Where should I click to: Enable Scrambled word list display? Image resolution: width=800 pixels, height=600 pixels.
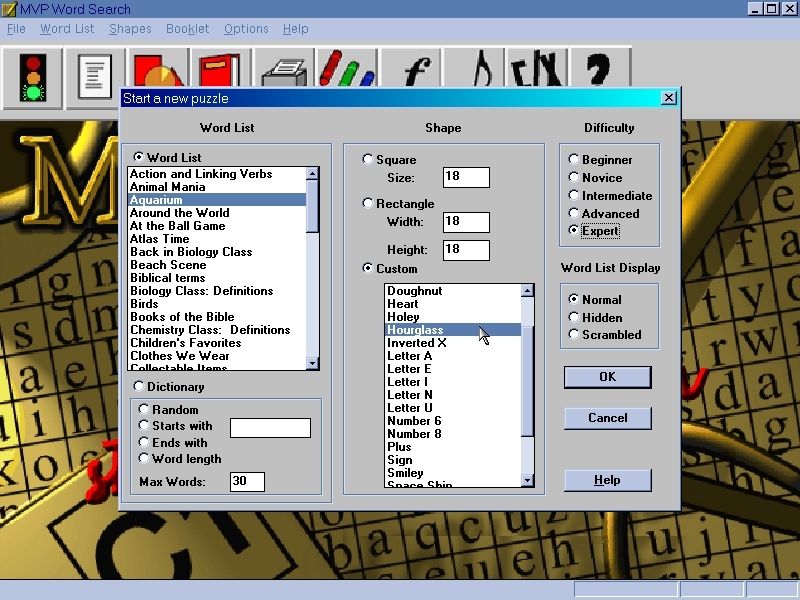[573, 335]
